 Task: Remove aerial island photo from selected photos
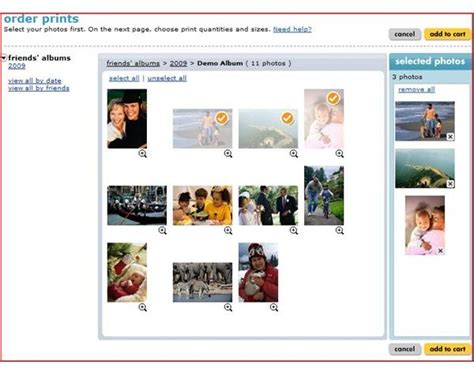coord(450,184)
